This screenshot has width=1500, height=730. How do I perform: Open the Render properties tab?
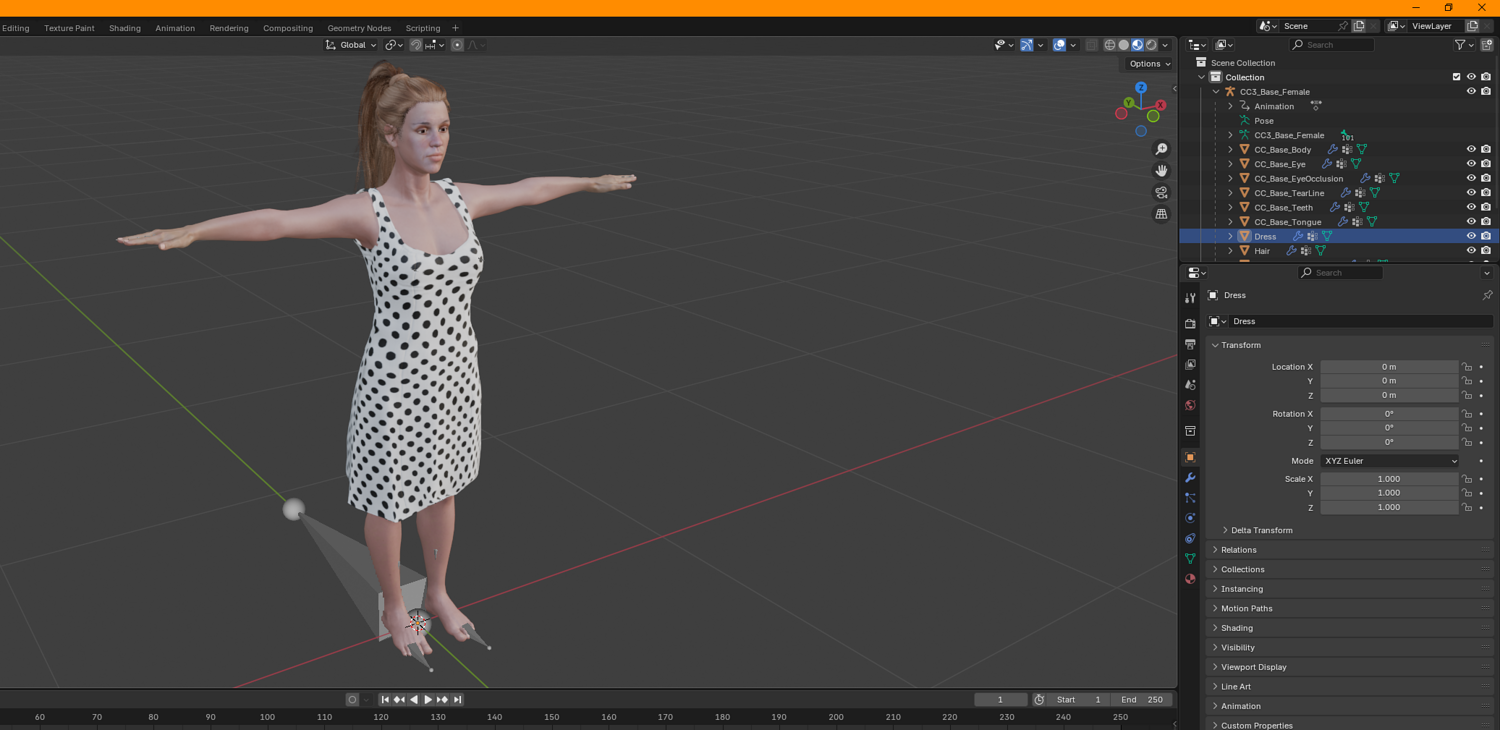pyautogui.click(x=1190, y=324)
